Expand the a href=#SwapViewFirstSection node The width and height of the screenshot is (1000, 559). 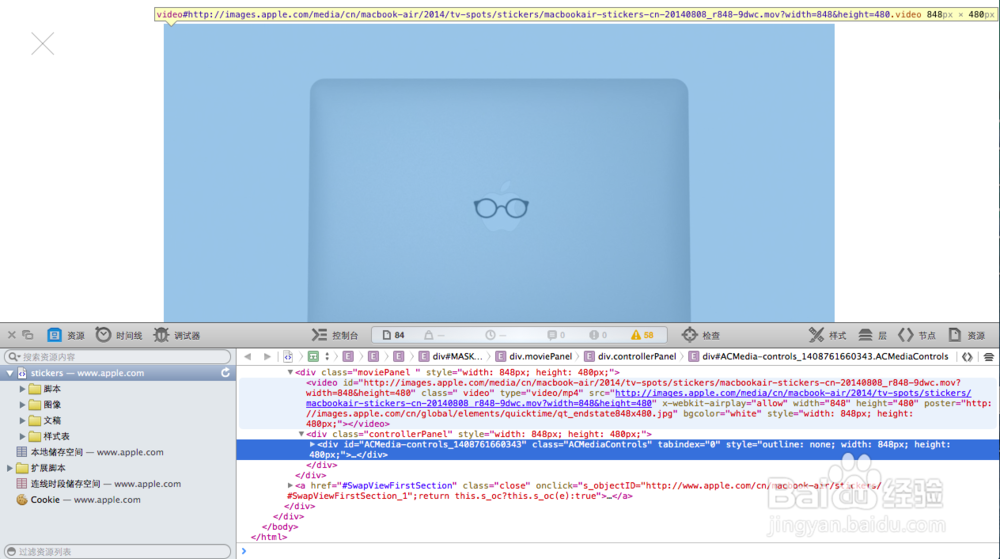(290, 486)
